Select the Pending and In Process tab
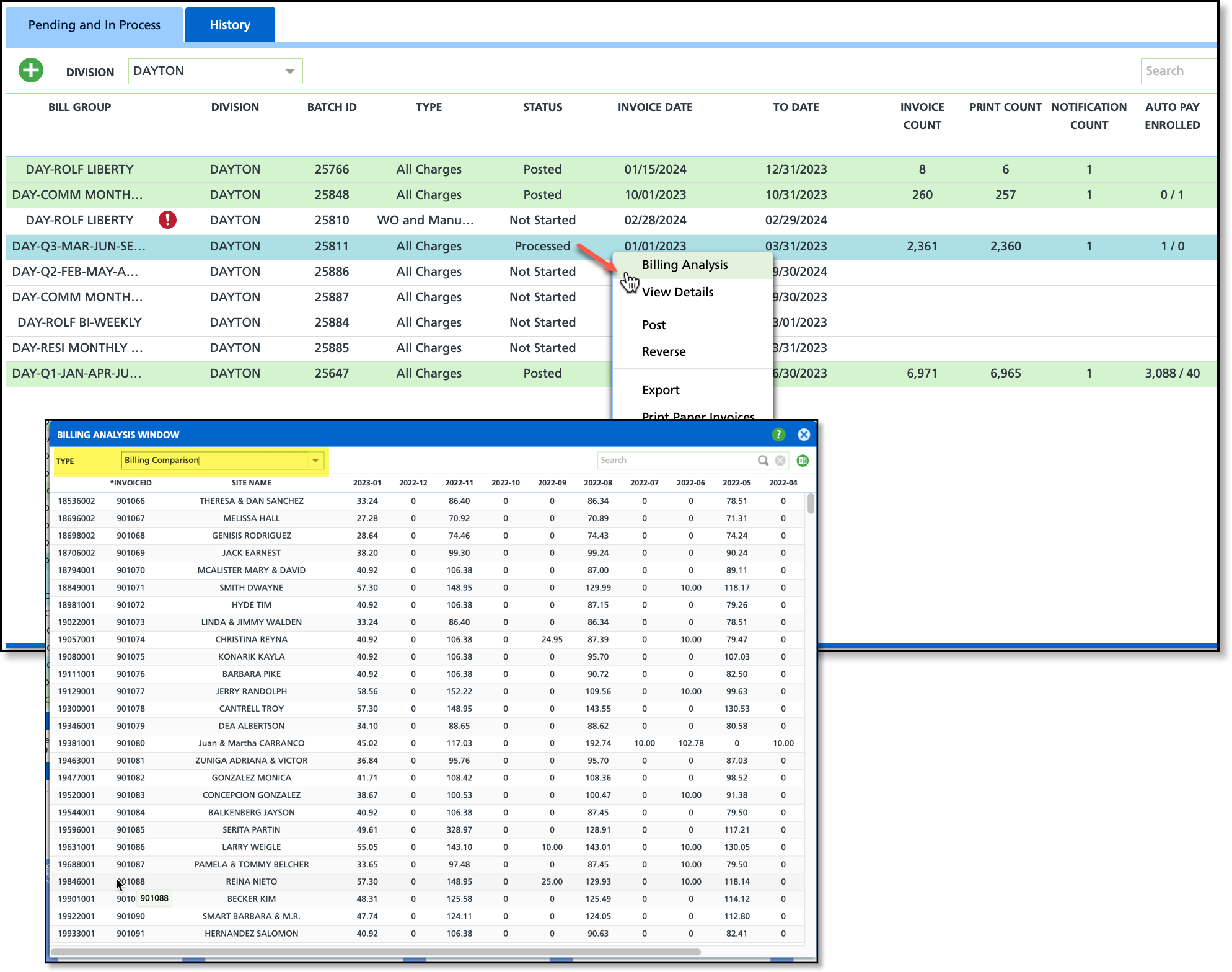 click(94, 25)
